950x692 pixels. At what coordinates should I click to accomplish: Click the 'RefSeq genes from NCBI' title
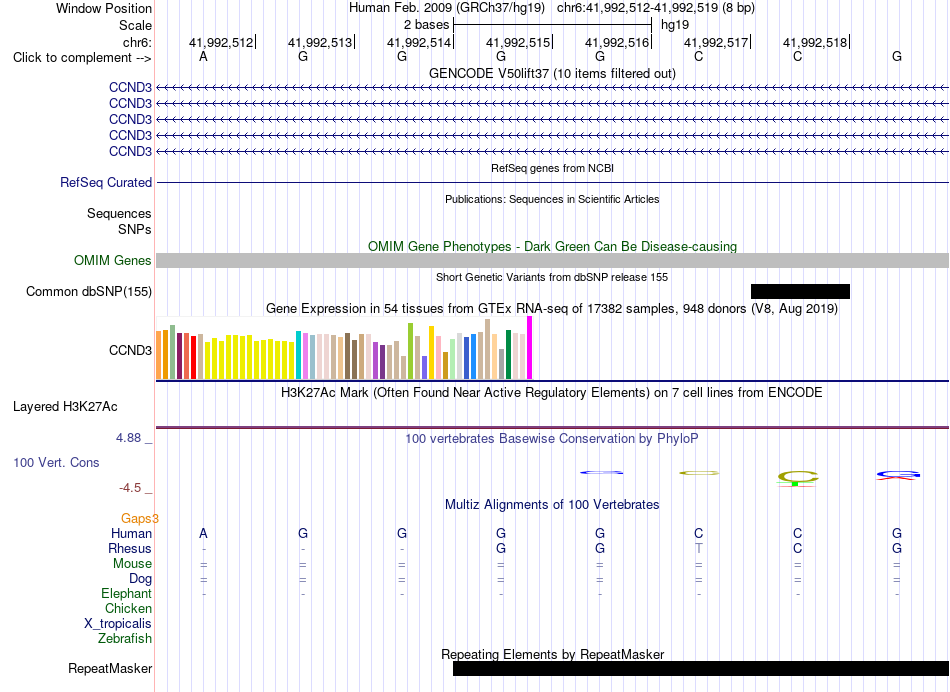tap(552, 168)
